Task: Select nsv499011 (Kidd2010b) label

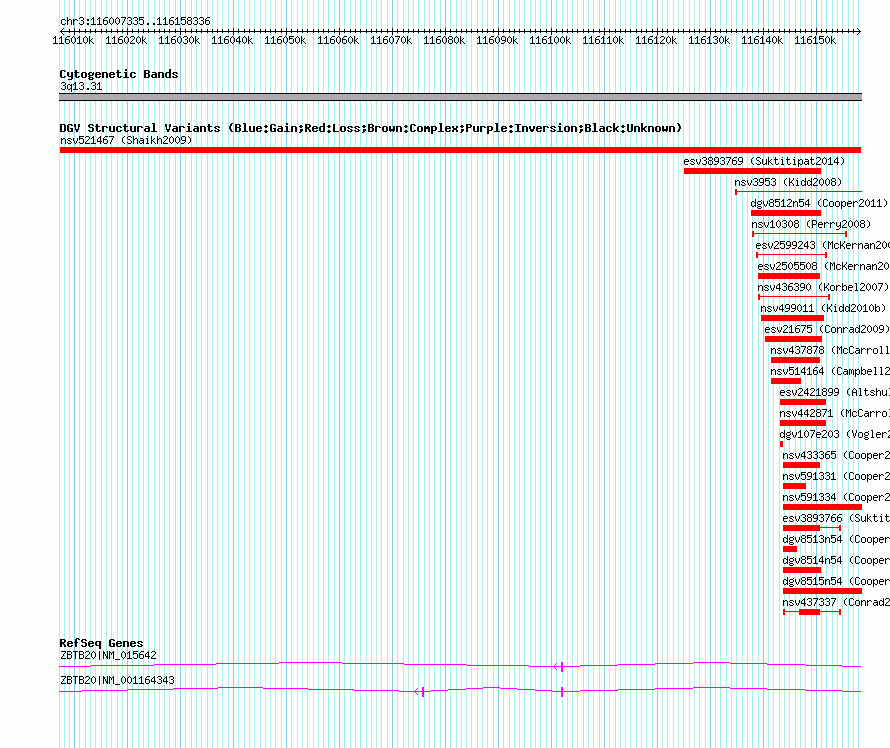Action: [823, 308]
